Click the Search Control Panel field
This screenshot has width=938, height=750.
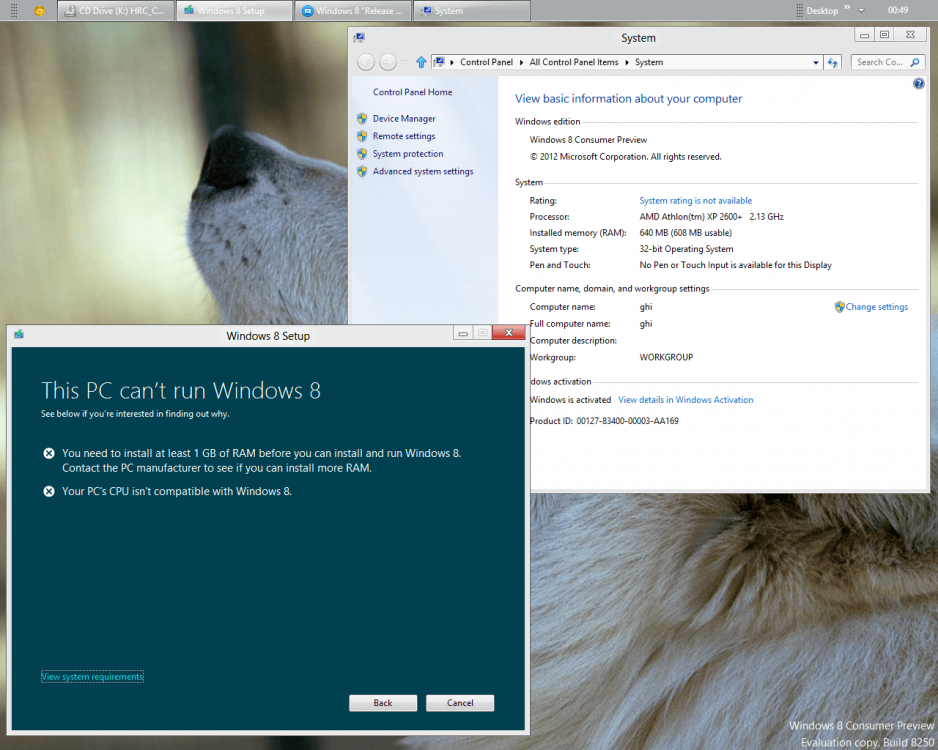(888, 62)
